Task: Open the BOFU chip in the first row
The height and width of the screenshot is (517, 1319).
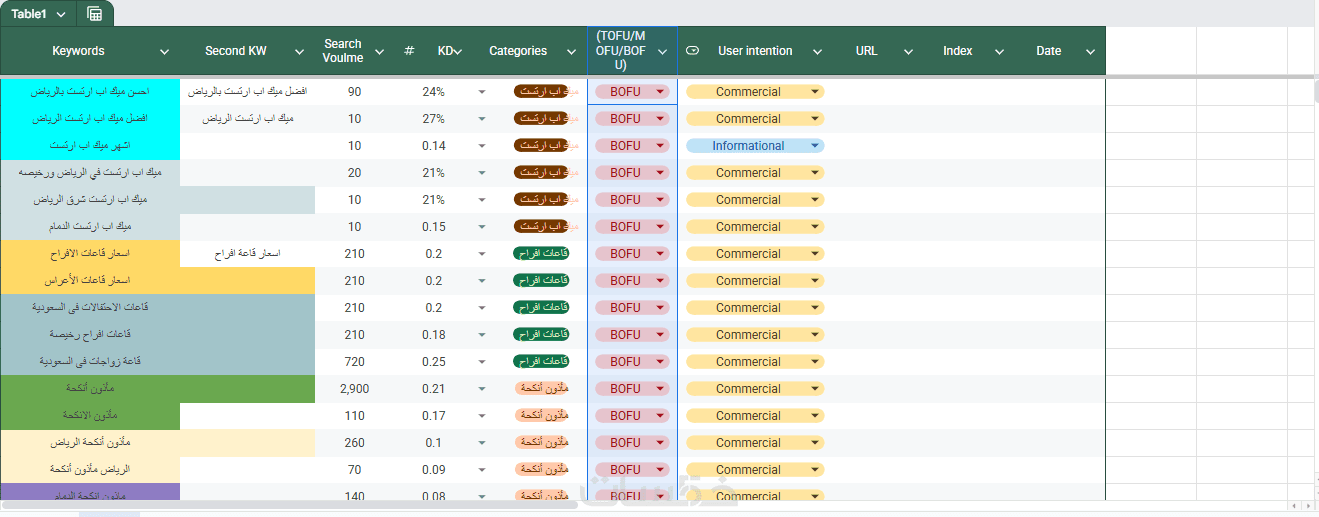Action: (660, 92)
